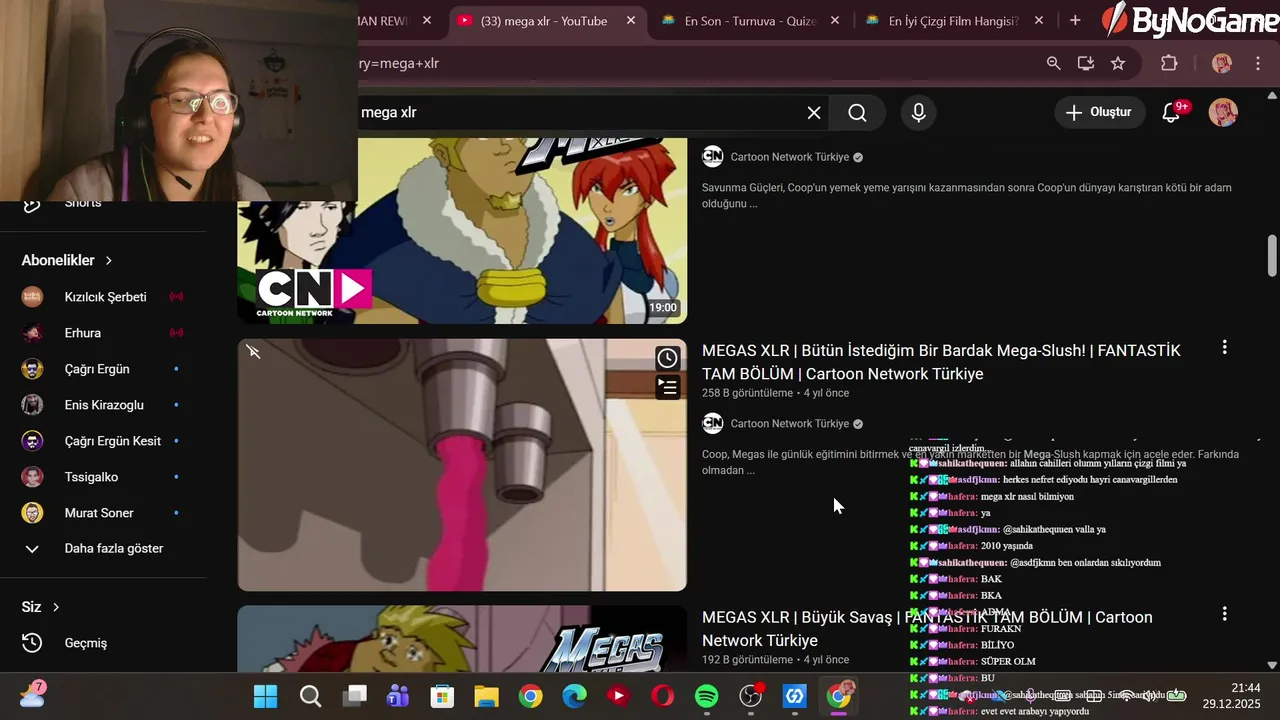Open Opera browser from taskbar

point(662,696)
